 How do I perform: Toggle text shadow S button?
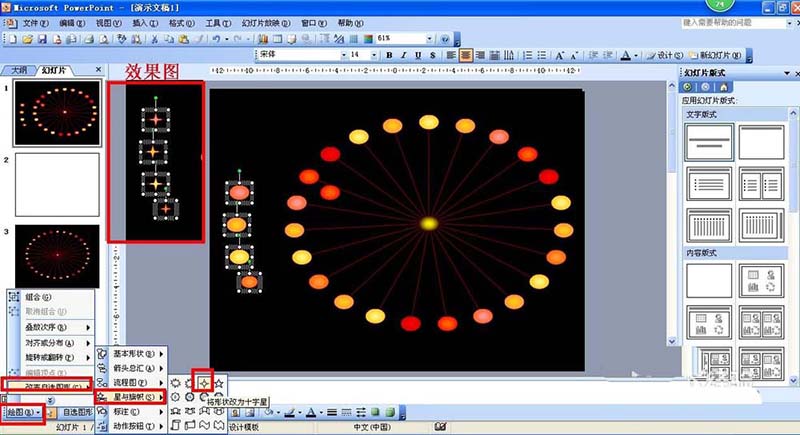pyautogui.click(x=433, y=55)
